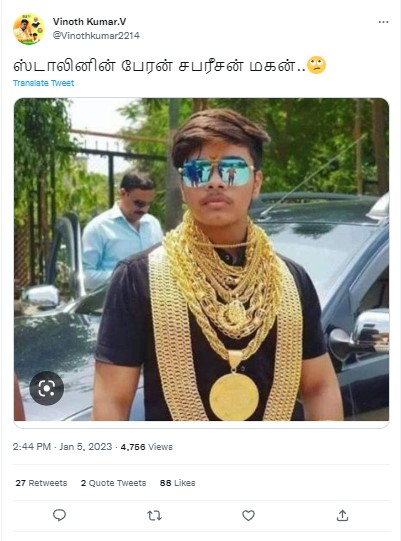Click the reply speech bubble icon
The width and height of the screenshot is (401, 541).
click(59, 515)
